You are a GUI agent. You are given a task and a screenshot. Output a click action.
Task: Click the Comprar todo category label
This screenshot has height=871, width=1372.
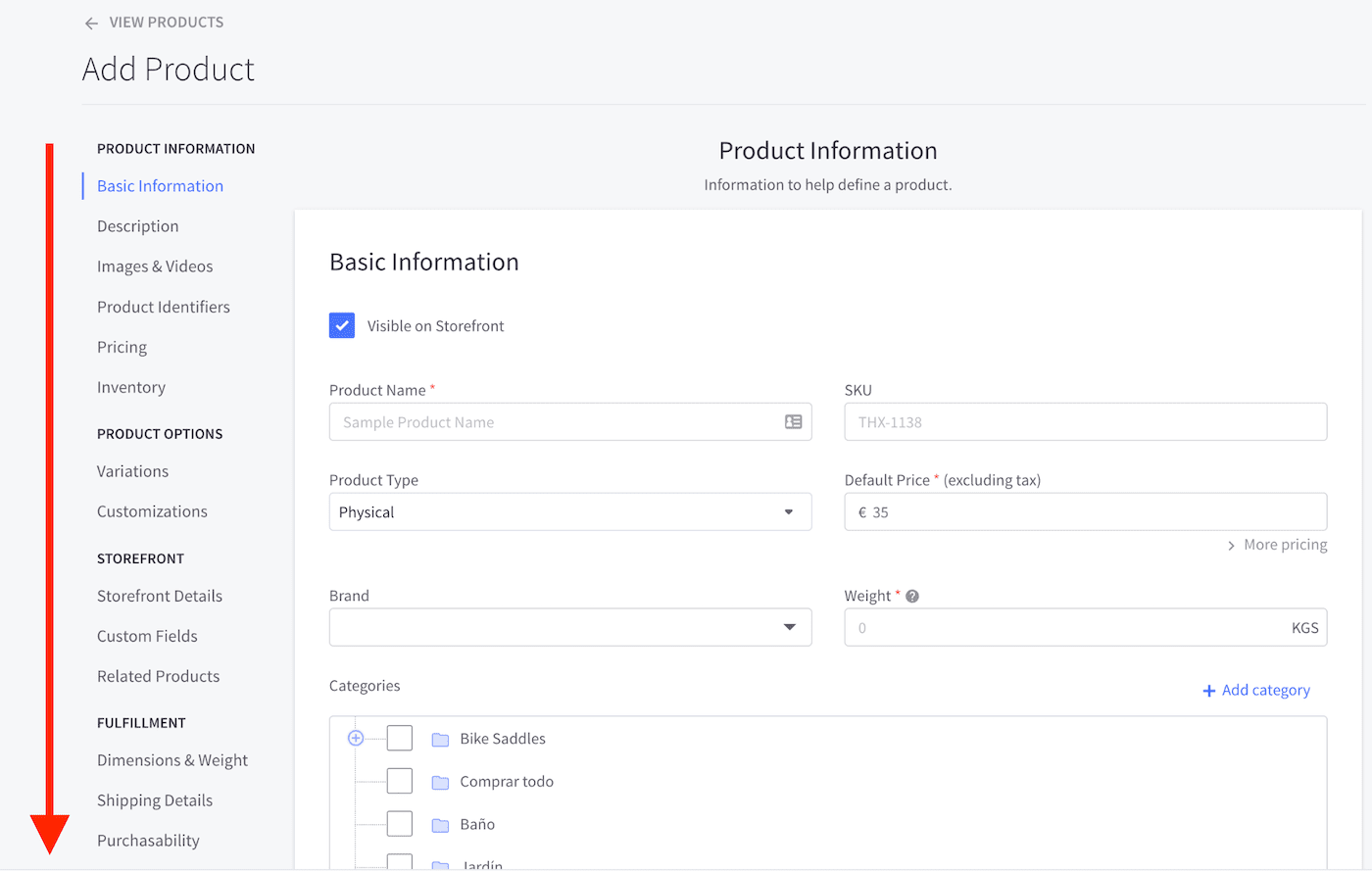pos(507,782)
